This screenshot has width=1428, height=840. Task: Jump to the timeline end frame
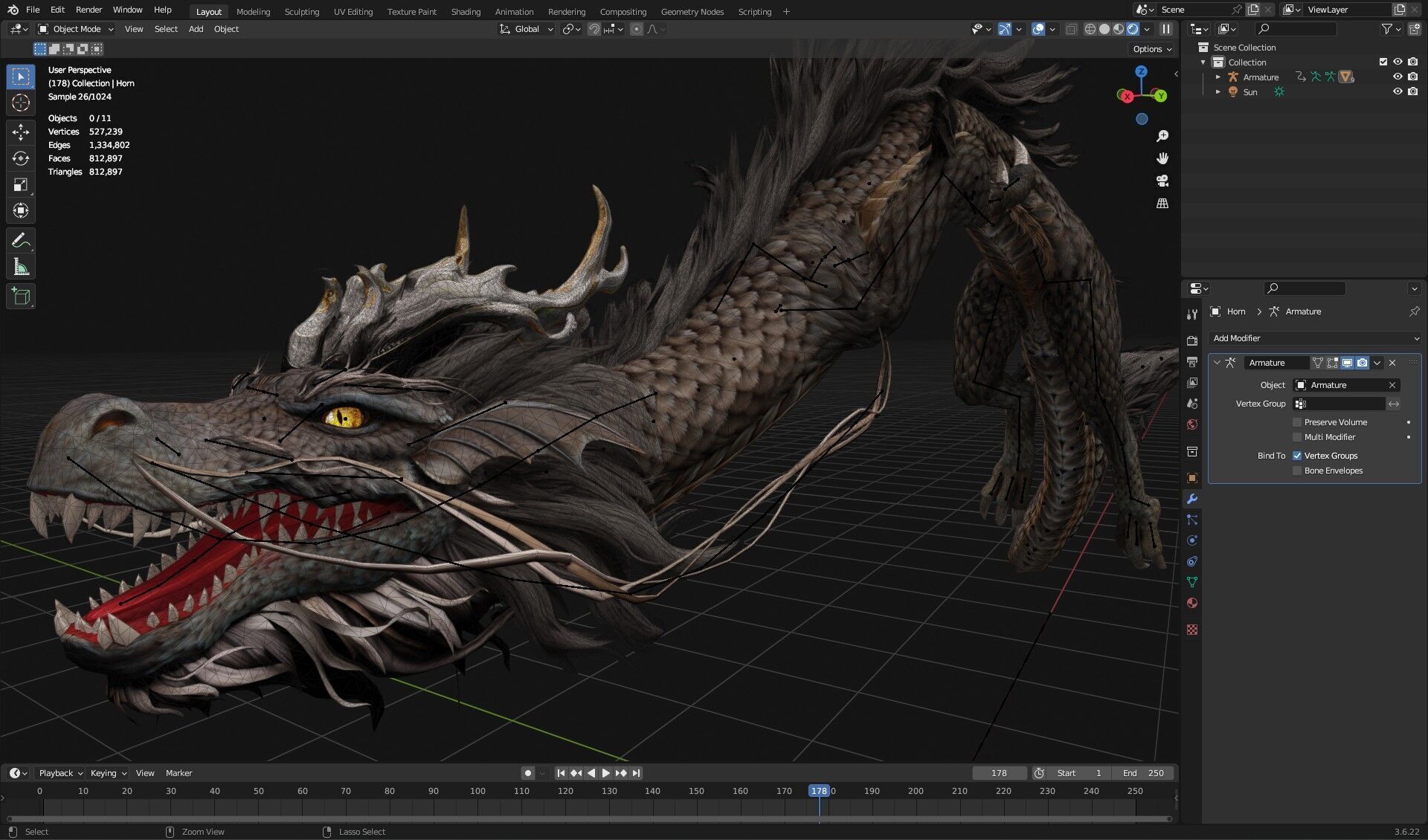[x=637, y=773]
